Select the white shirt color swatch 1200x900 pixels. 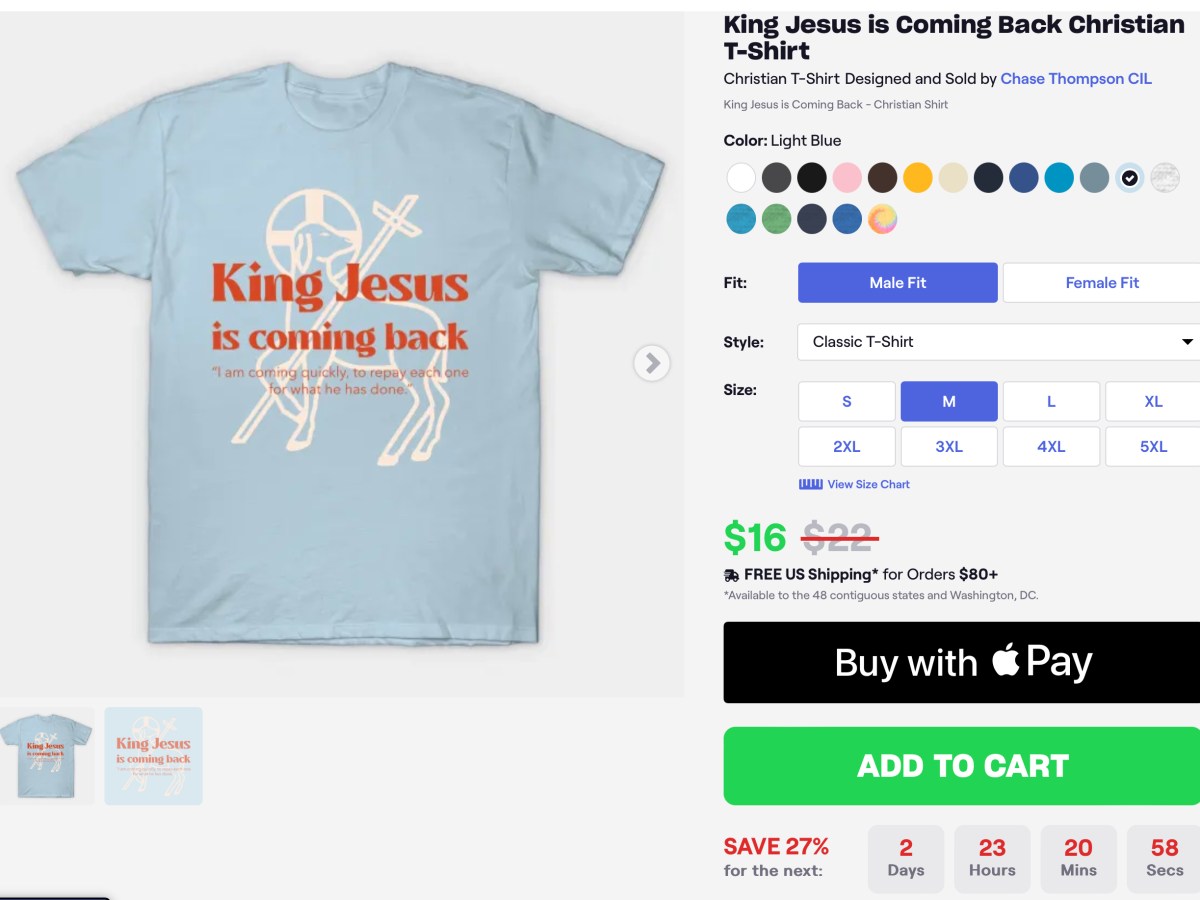(740, 177)
